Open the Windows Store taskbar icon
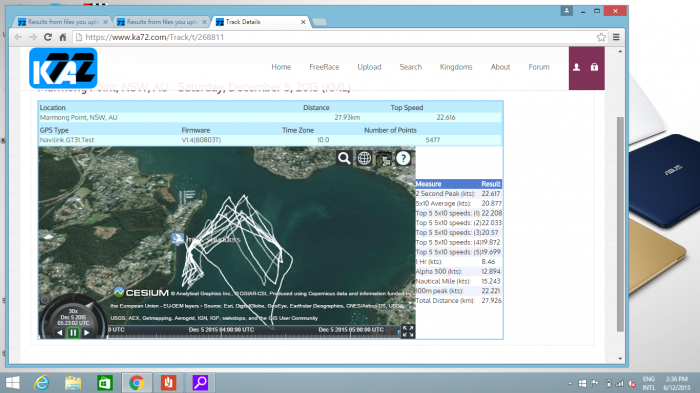Viewport: 700px width, 393px height. click(105, 383)
